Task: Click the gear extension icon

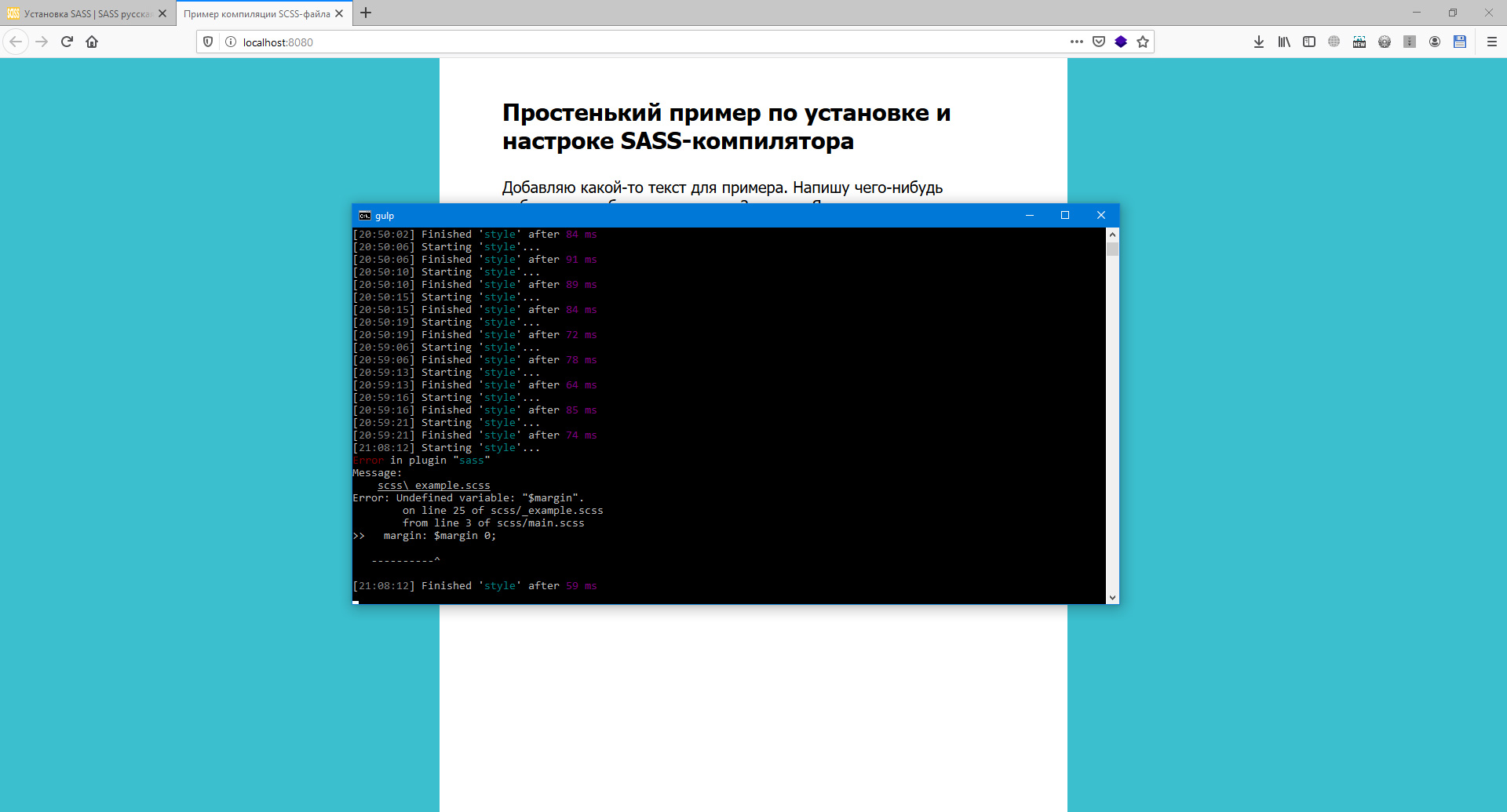Action: point(1385,42)
